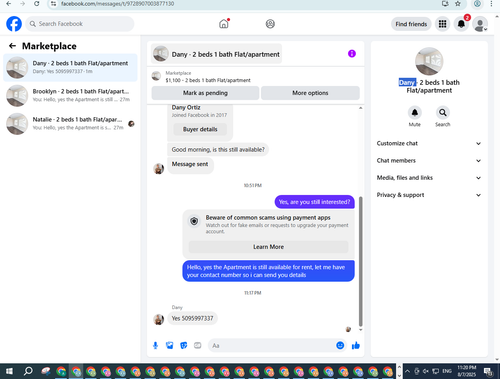Open the conversation header Dany - 2 beds 1 bath

tap(217, 54)
